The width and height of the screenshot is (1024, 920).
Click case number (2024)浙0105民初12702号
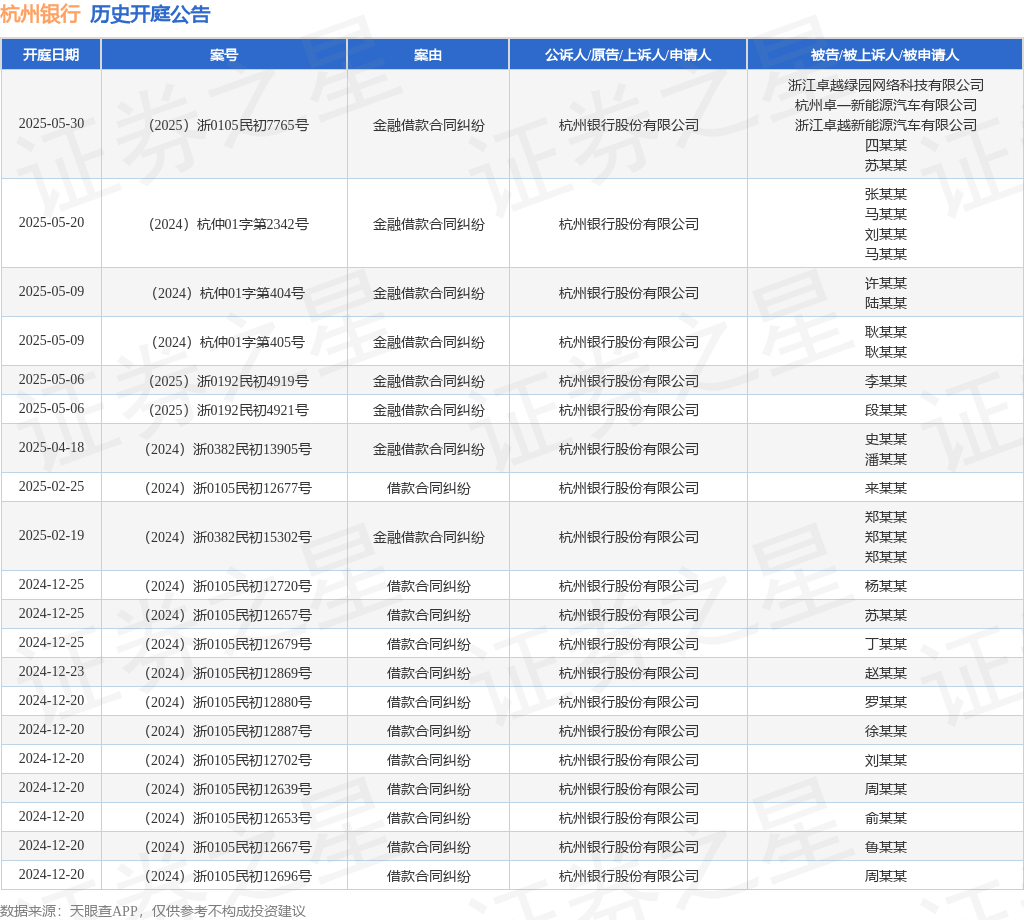228,761
